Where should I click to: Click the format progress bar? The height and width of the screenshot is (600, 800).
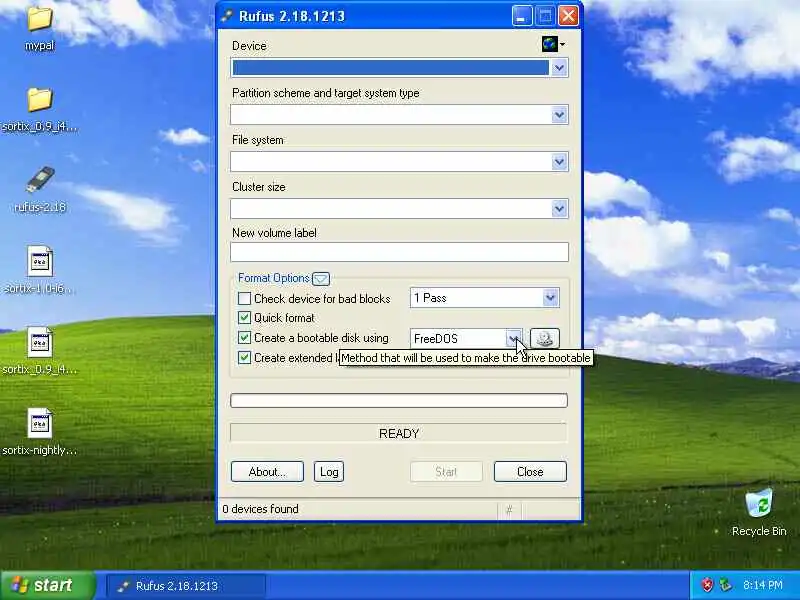pos(399,401)
